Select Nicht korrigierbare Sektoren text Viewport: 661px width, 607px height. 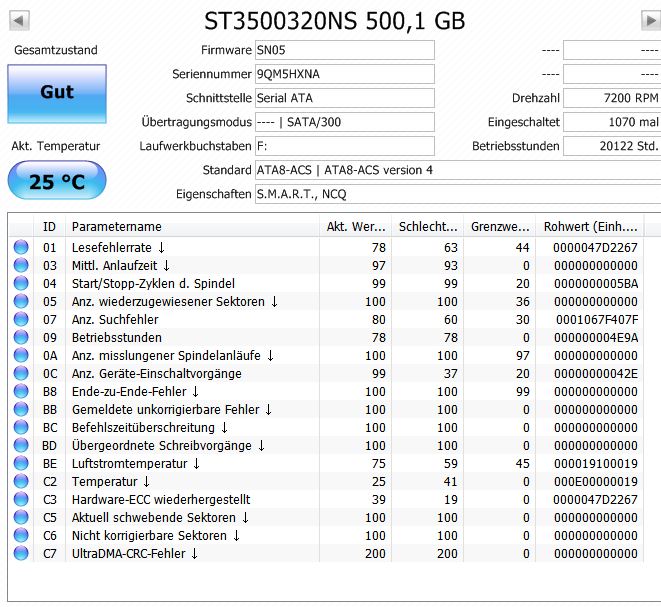click(x=156, y=536)
